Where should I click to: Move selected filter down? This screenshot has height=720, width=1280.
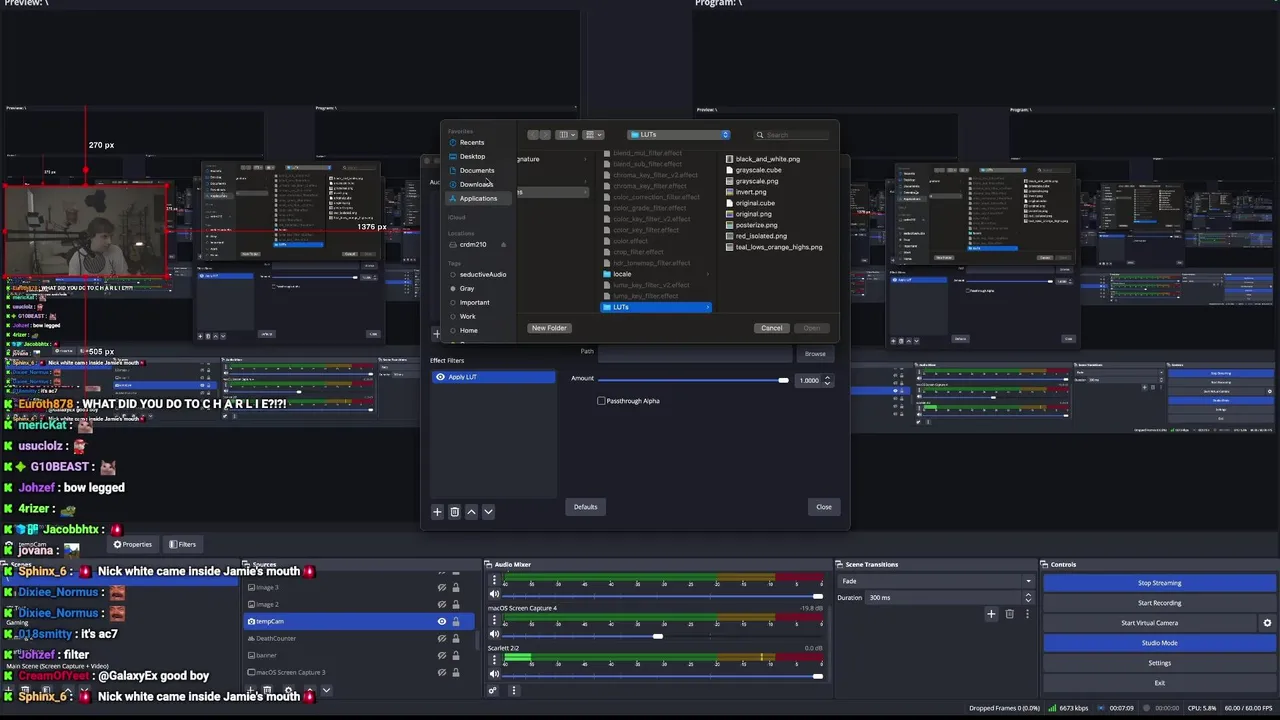coord(488,511)
